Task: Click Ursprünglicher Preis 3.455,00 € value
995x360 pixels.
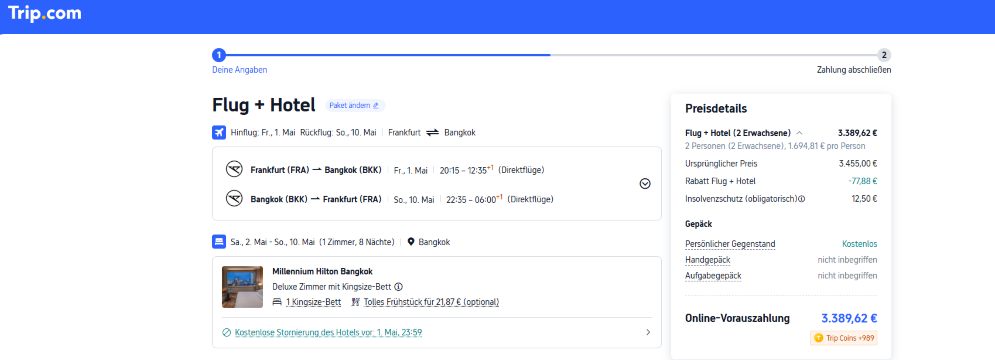Action: tap(858, 164)
